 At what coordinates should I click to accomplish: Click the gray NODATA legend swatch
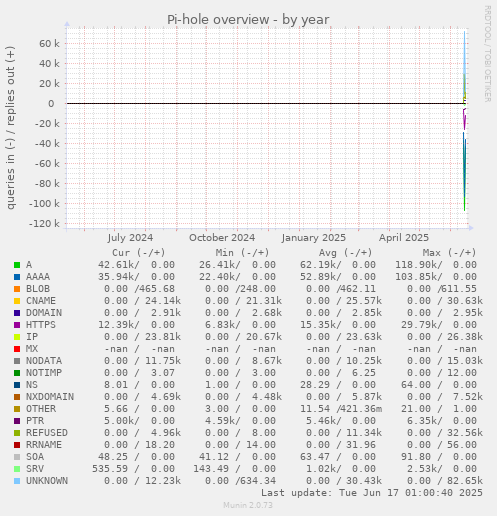pyautogui.click(x=17, y=361)
